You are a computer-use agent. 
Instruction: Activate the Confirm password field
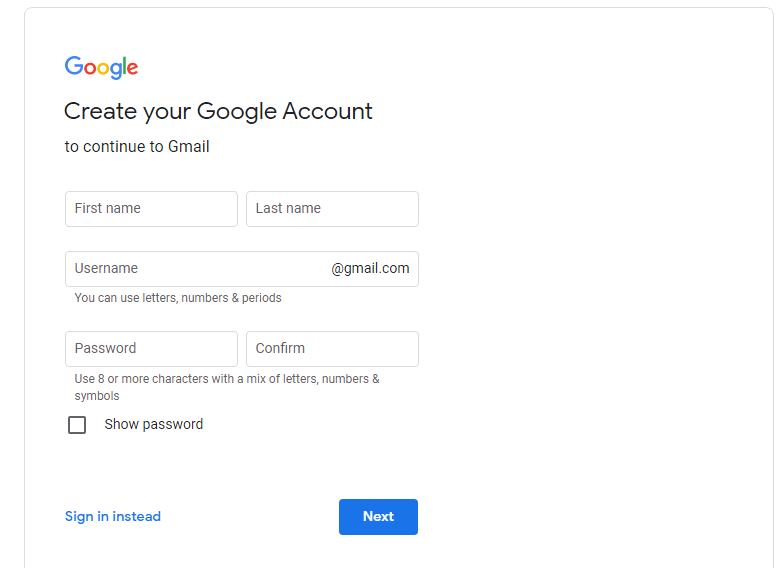pyautogui.click(x=332, y=349)
